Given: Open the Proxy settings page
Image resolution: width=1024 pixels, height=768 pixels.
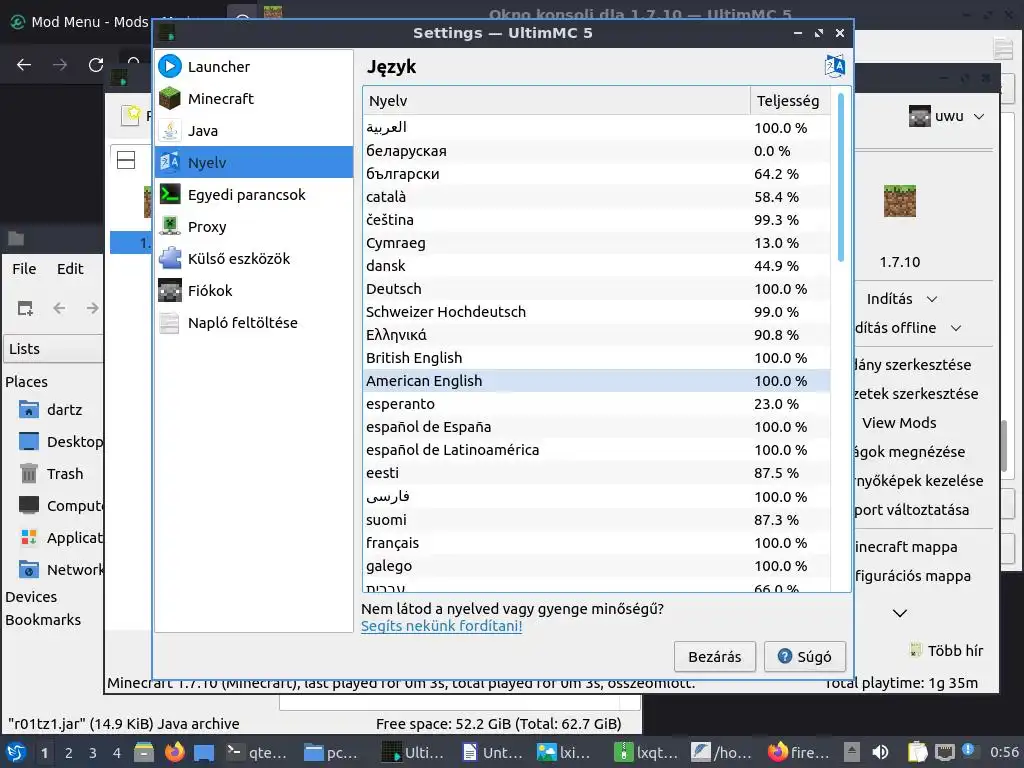Looking at the screenshot, I should pos(253,227).
